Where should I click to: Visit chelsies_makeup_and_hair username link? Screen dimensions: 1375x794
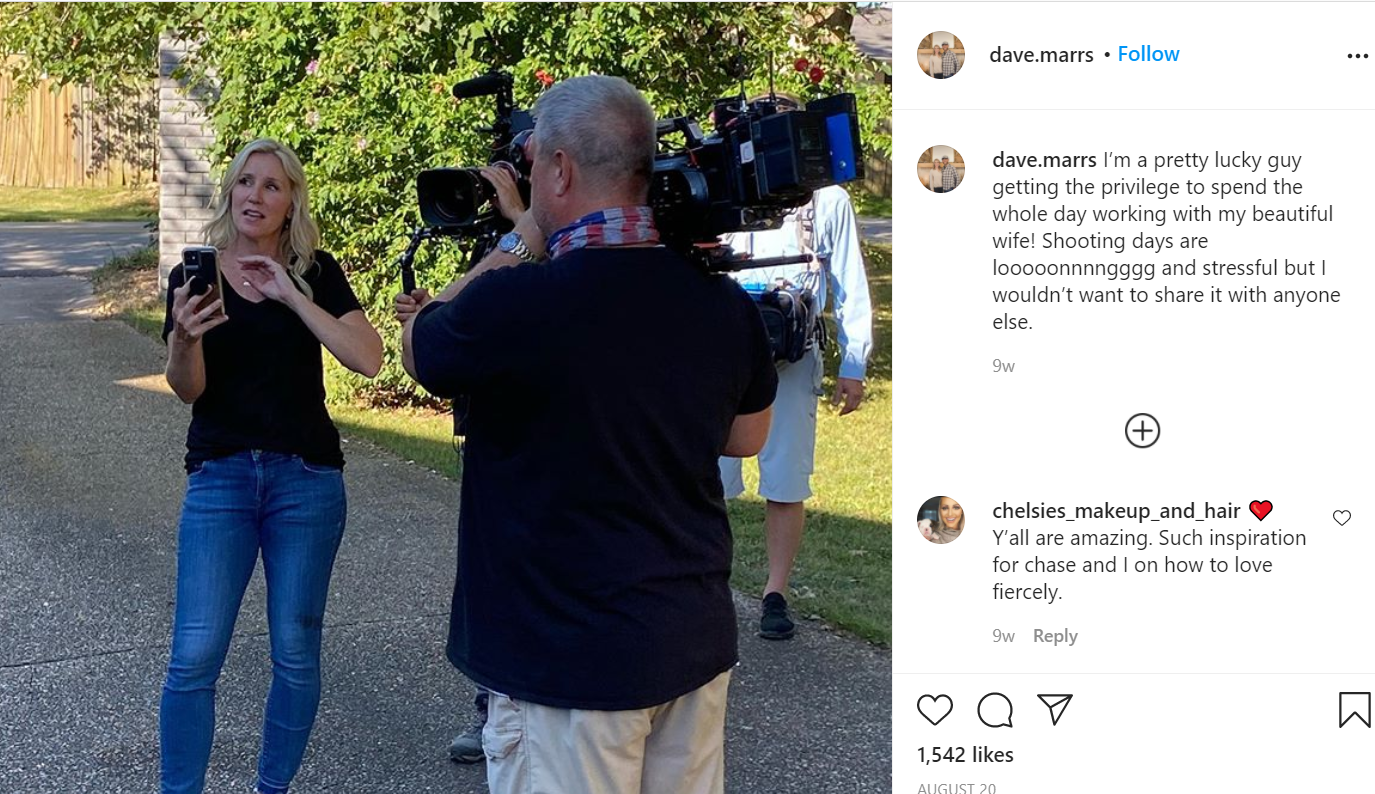pyautogui.click(x=1116, y=511)
